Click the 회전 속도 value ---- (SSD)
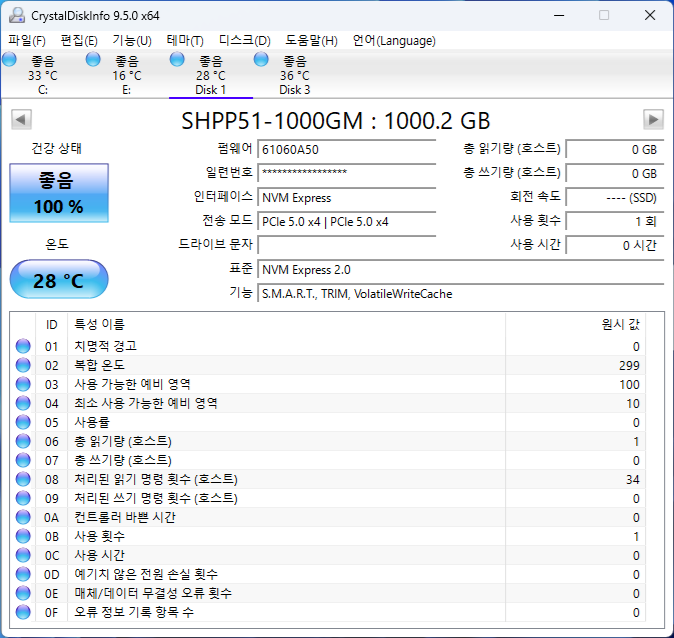The height and width of the screenshot is (638, 674). [x=615, y=198]
